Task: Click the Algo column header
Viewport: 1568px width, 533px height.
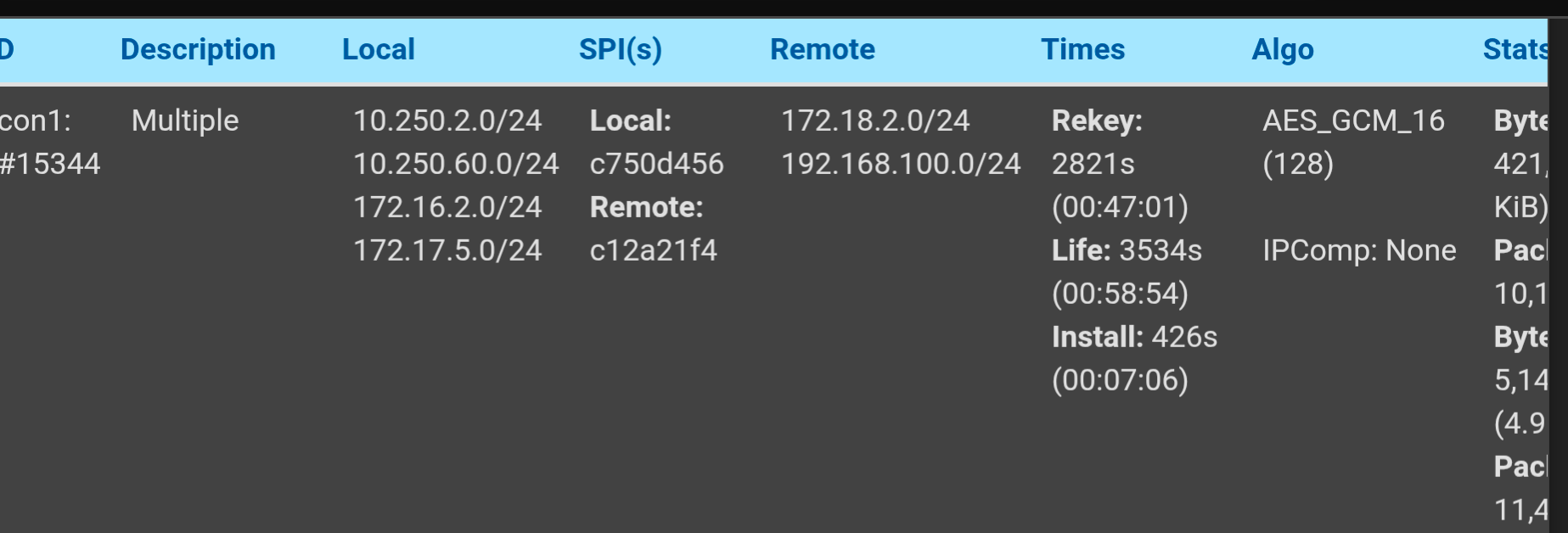Action: click(1282, 49)
